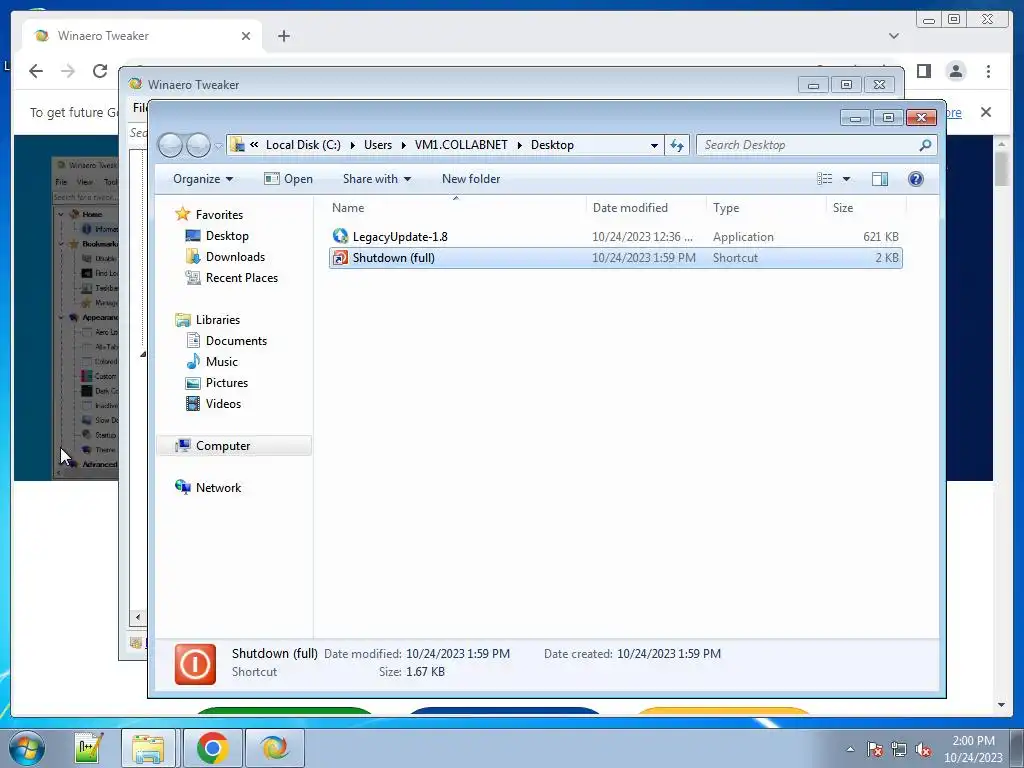Show hidden tray icons arrow
1024x768 pixels.
(850, 749)
